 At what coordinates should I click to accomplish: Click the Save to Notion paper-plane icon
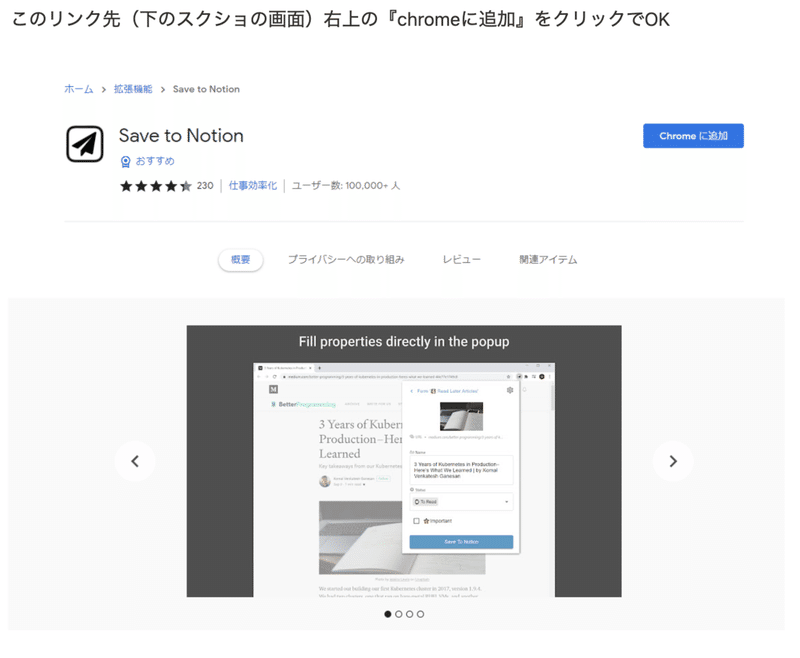[x=85, y=144]
